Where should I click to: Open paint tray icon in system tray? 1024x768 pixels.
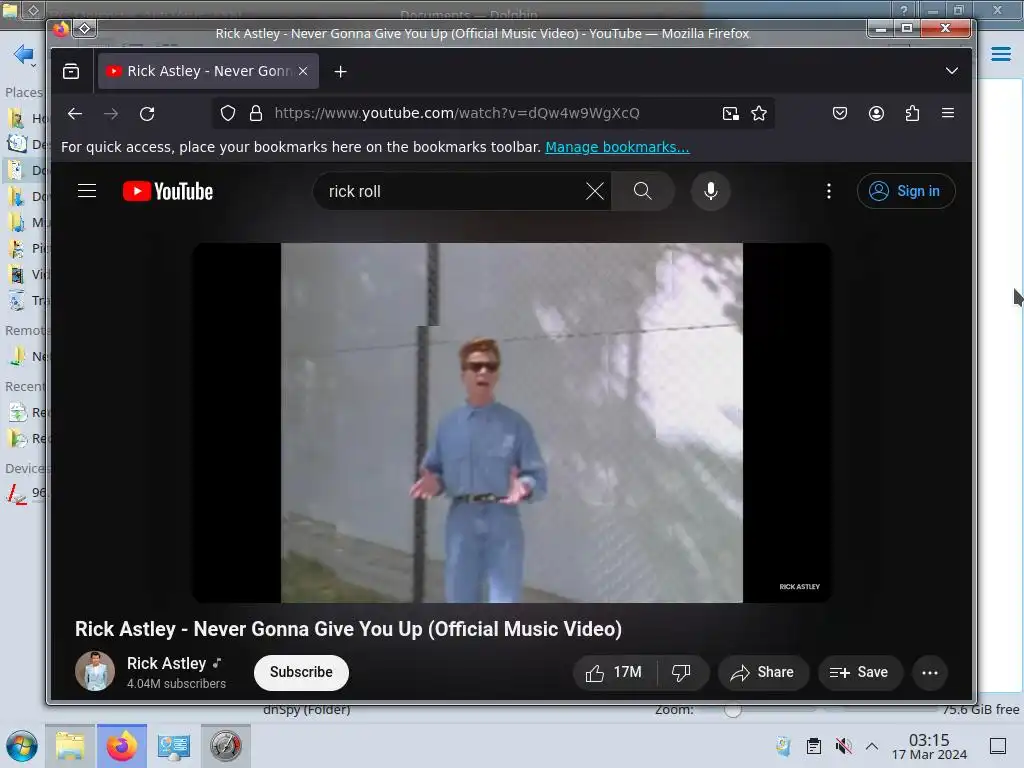tap(783, 746)
